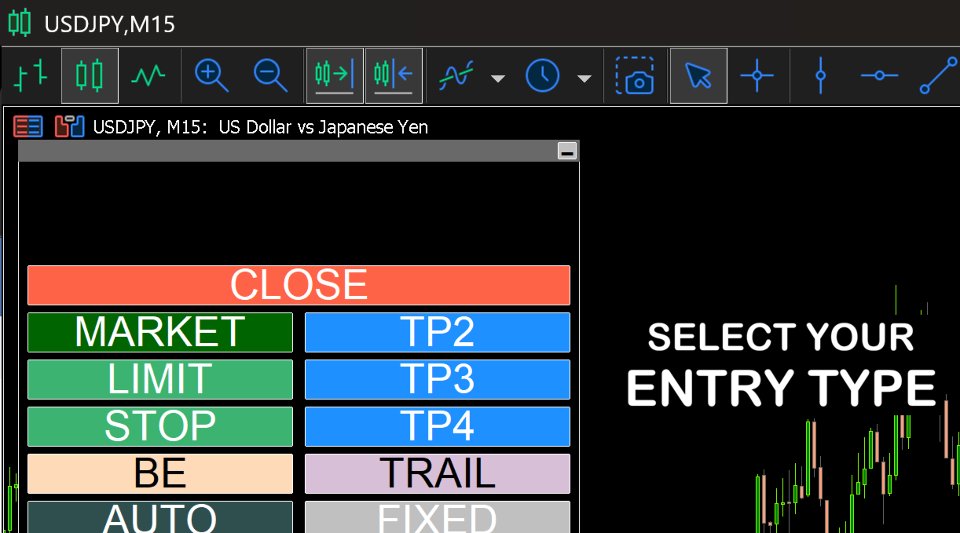Open the red trading panel list icon
Screen dimensions: 960x533
[x=28, y=127]
